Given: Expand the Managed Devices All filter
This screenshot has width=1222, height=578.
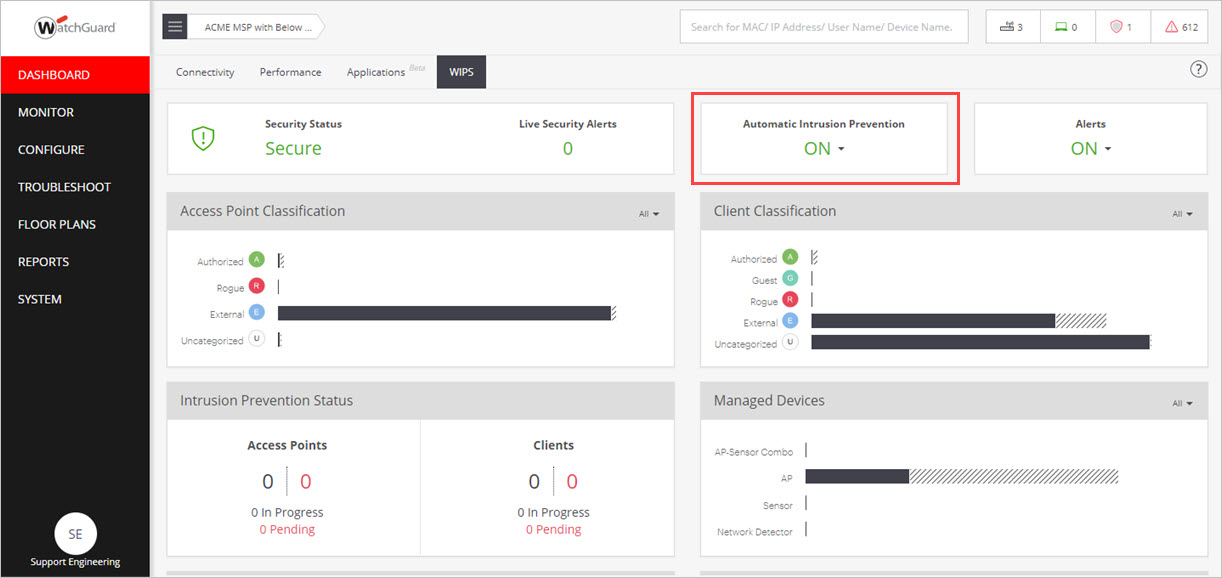Looking at the screenshot, I should point(1182,401).
